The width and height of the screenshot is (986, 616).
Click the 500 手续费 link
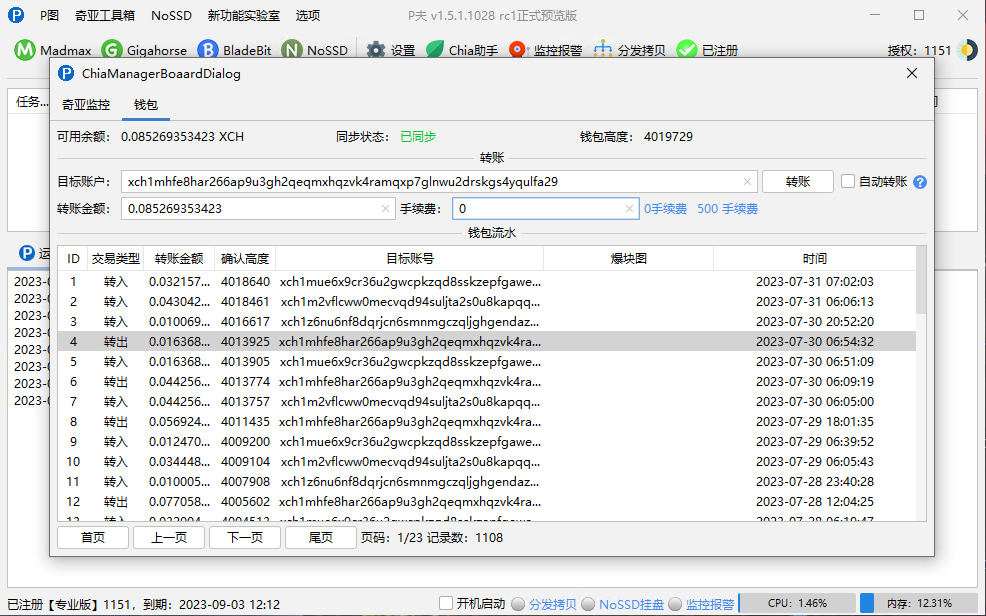(727, 209)
